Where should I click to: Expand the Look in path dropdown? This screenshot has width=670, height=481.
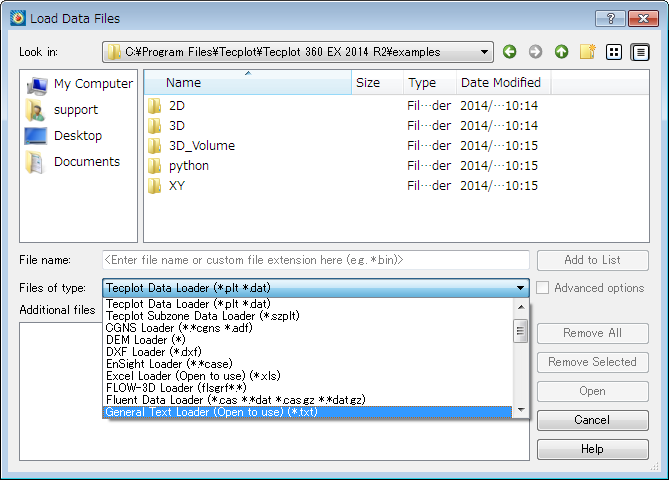click(x=484, y=52)
